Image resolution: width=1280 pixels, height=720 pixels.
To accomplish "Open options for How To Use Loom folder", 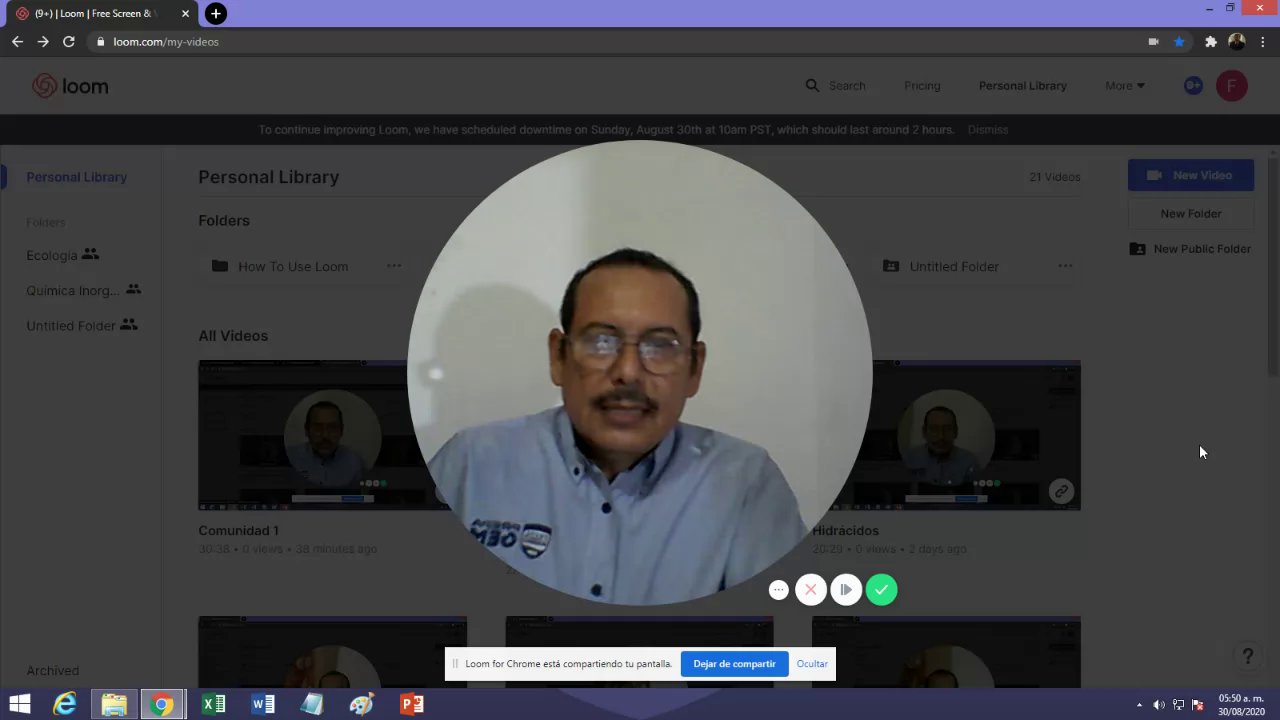I will coord(394,266).
